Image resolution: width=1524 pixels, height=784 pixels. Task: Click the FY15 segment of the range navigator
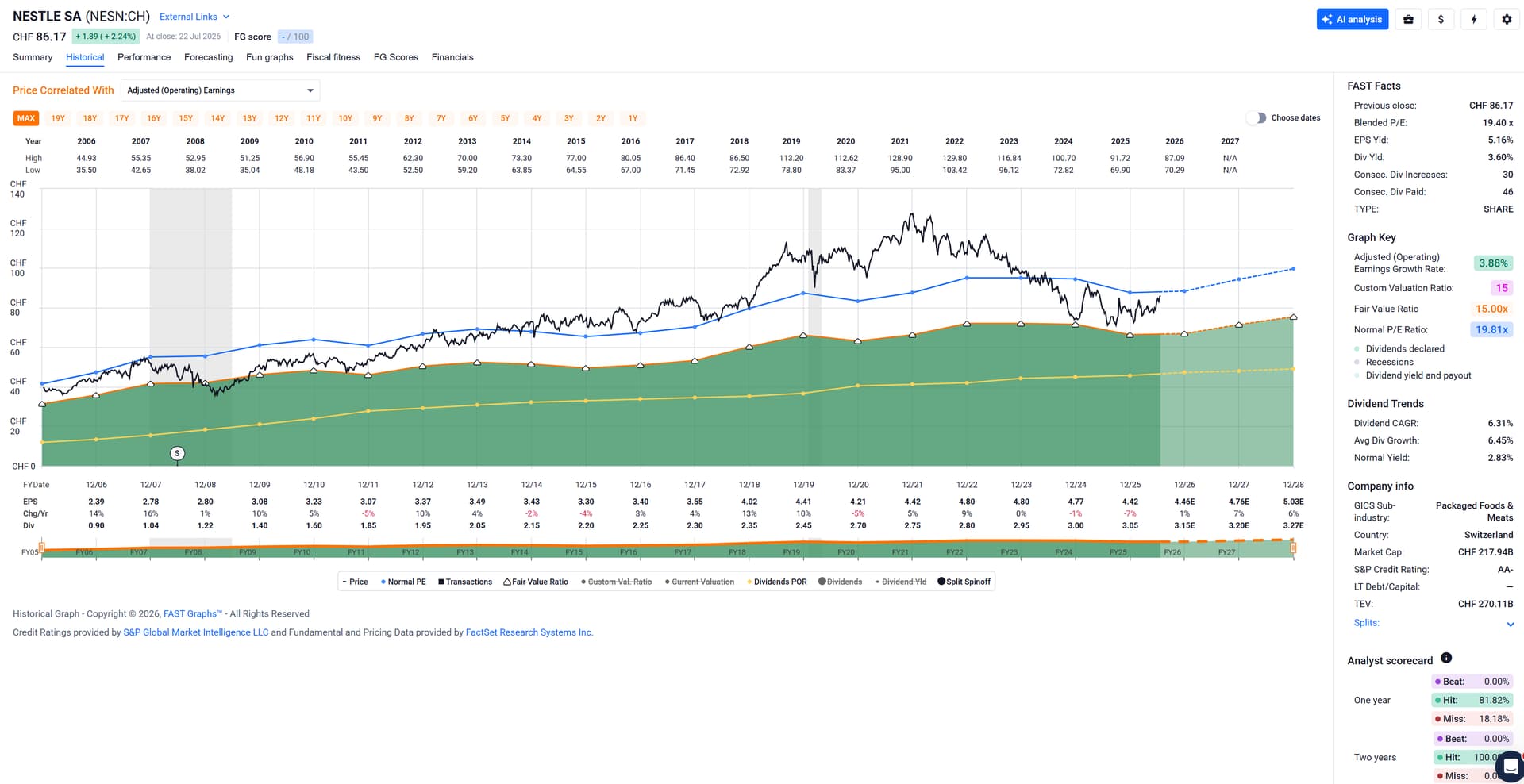click(x=574, y=552)
